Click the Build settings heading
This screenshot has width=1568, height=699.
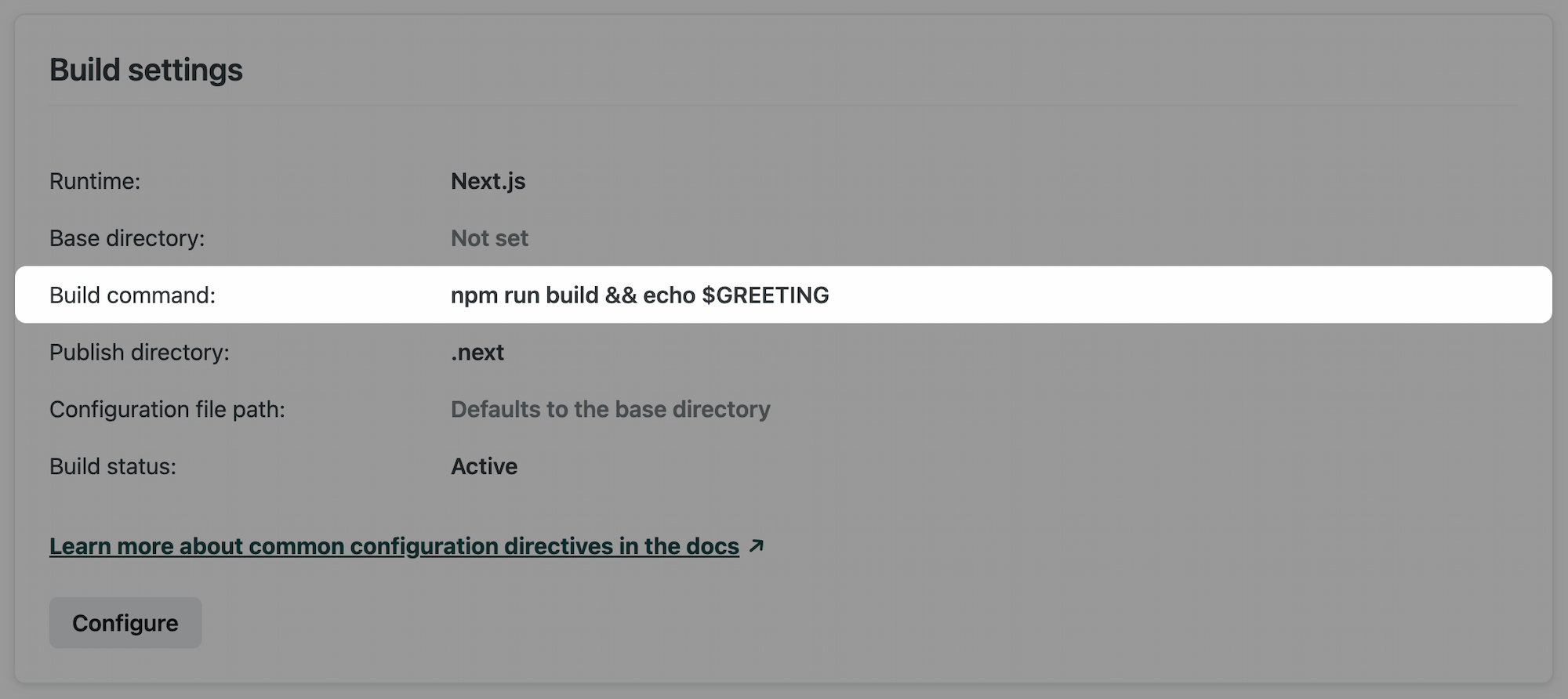click(x=146, y=70)
